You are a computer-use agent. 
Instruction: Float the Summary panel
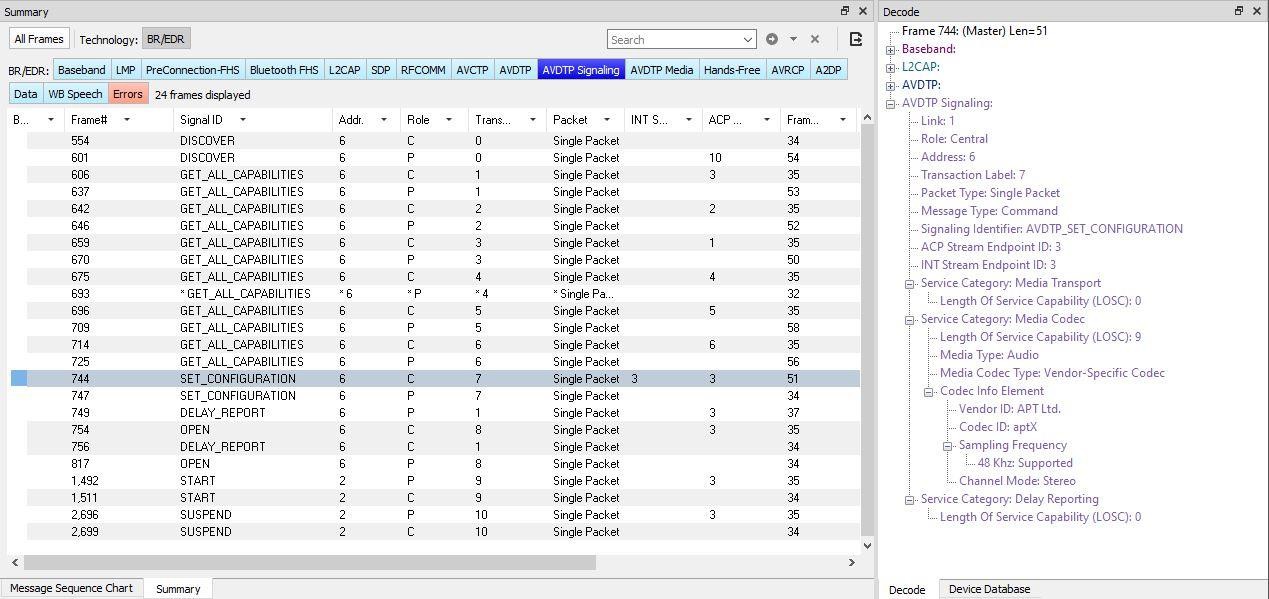point(845,11)
